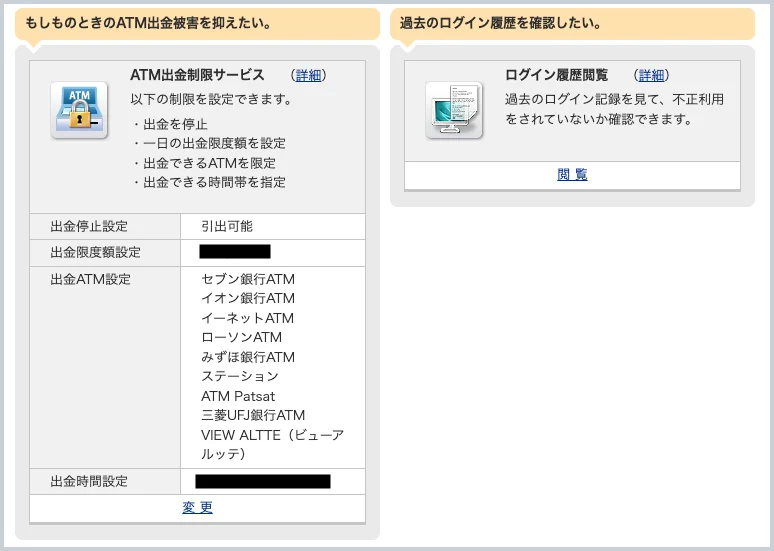The width and height of the screenshot is (774, 551).
Task: Click the login history monitor document icon
Action: 454,110
